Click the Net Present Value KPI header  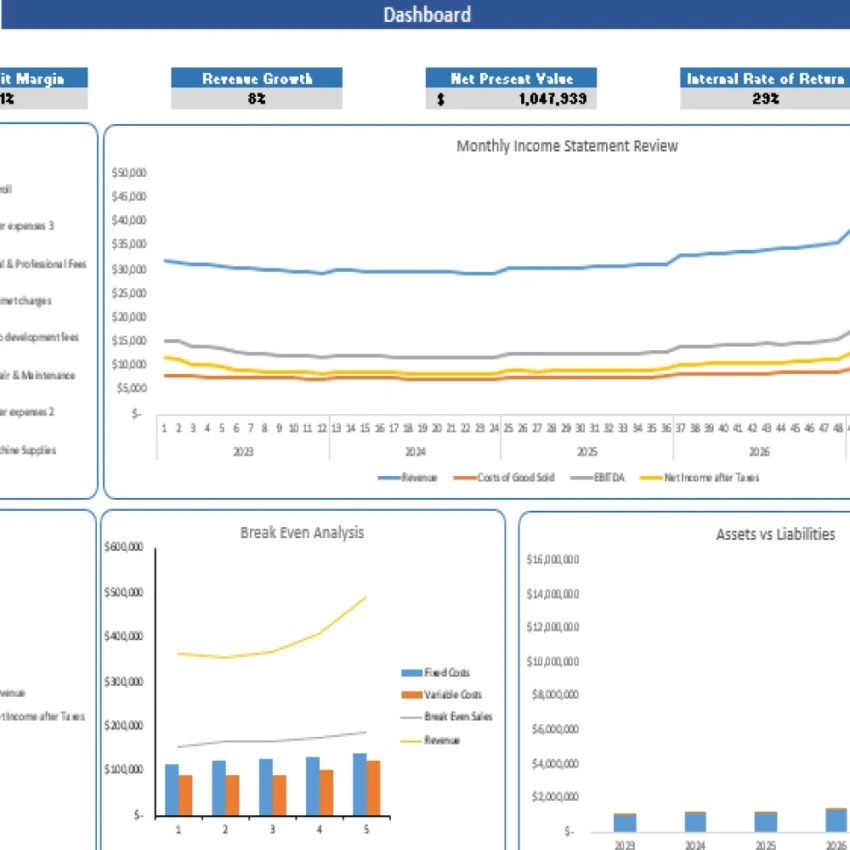(511, 78)
